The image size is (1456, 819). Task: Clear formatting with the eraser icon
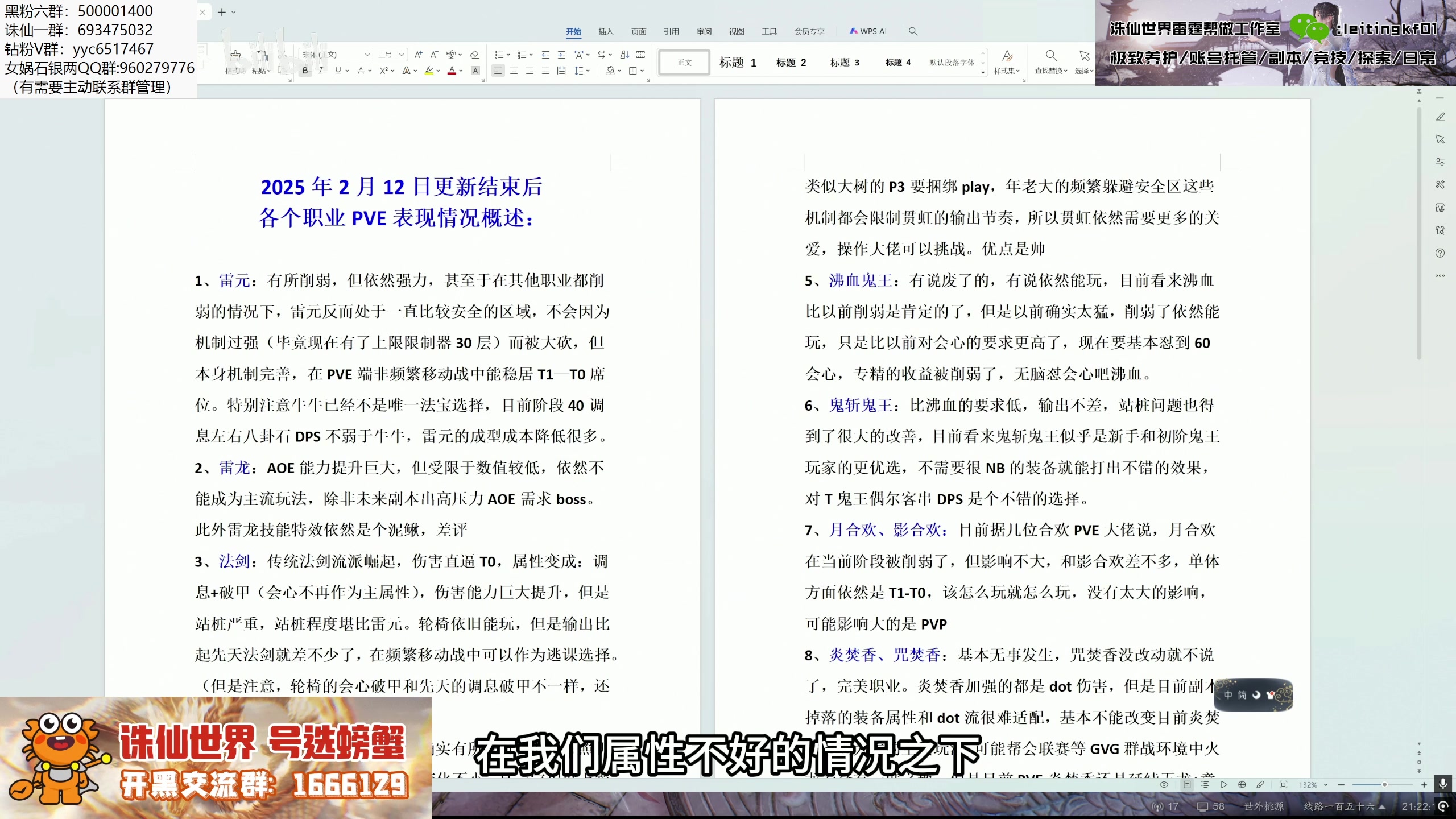(474, 55)
